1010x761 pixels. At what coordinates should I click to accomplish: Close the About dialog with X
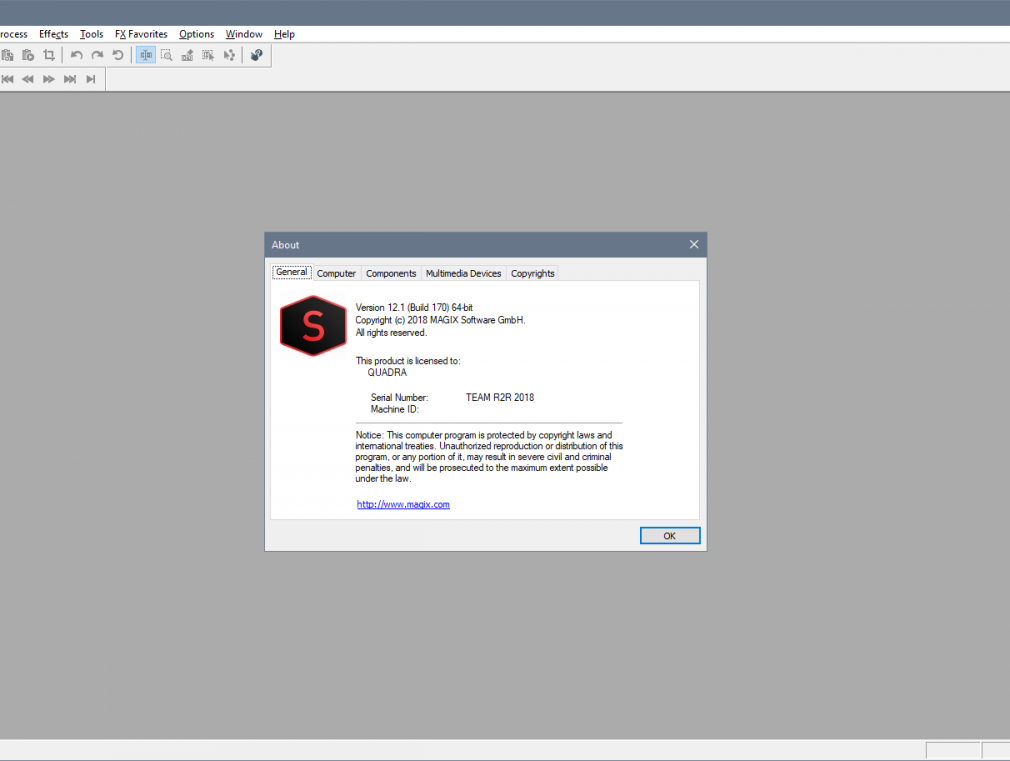pos(694,245)
